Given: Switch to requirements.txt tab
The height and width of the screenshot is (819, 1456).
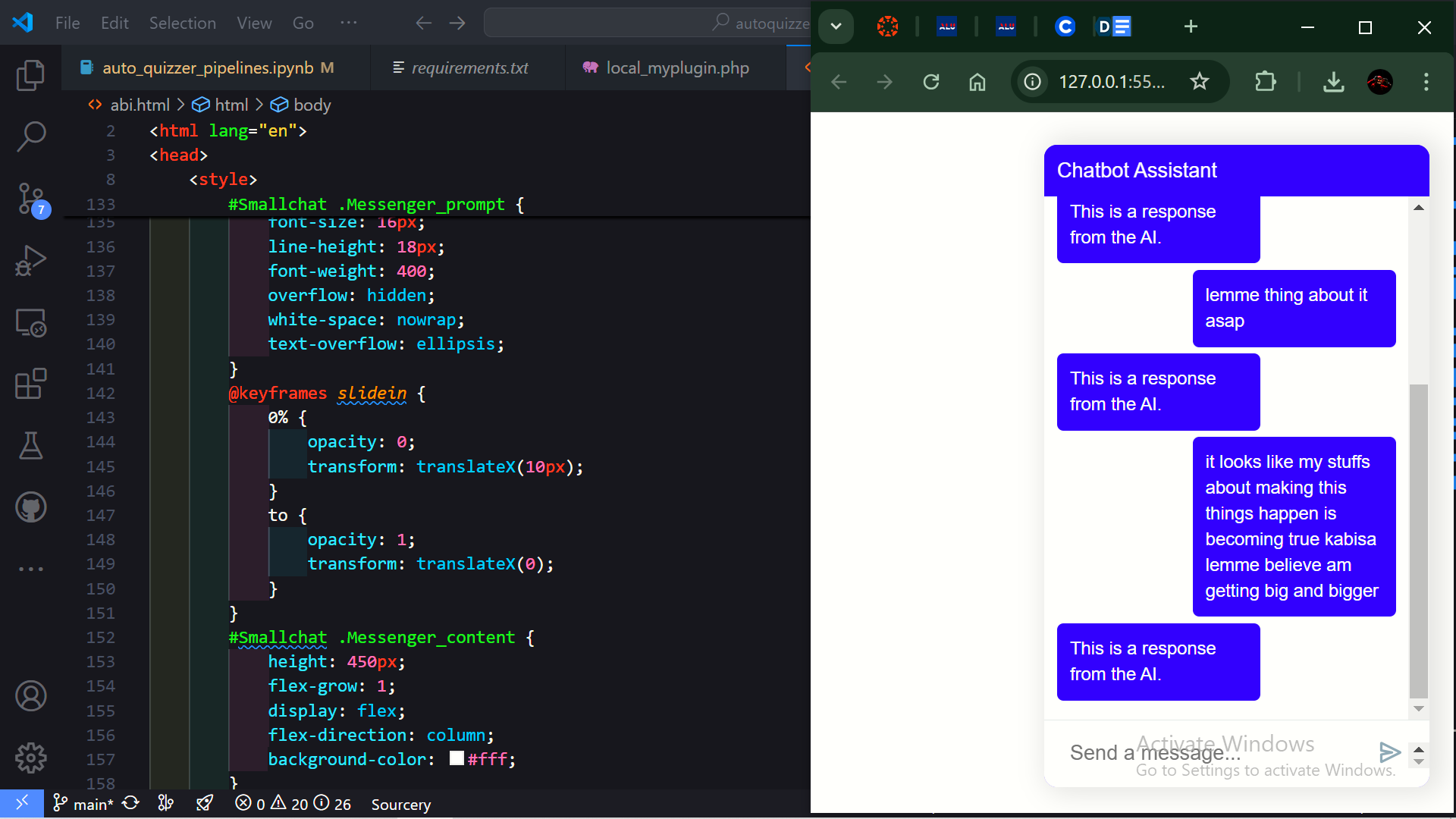Looking at the screenshot, I should pos(469,67).
